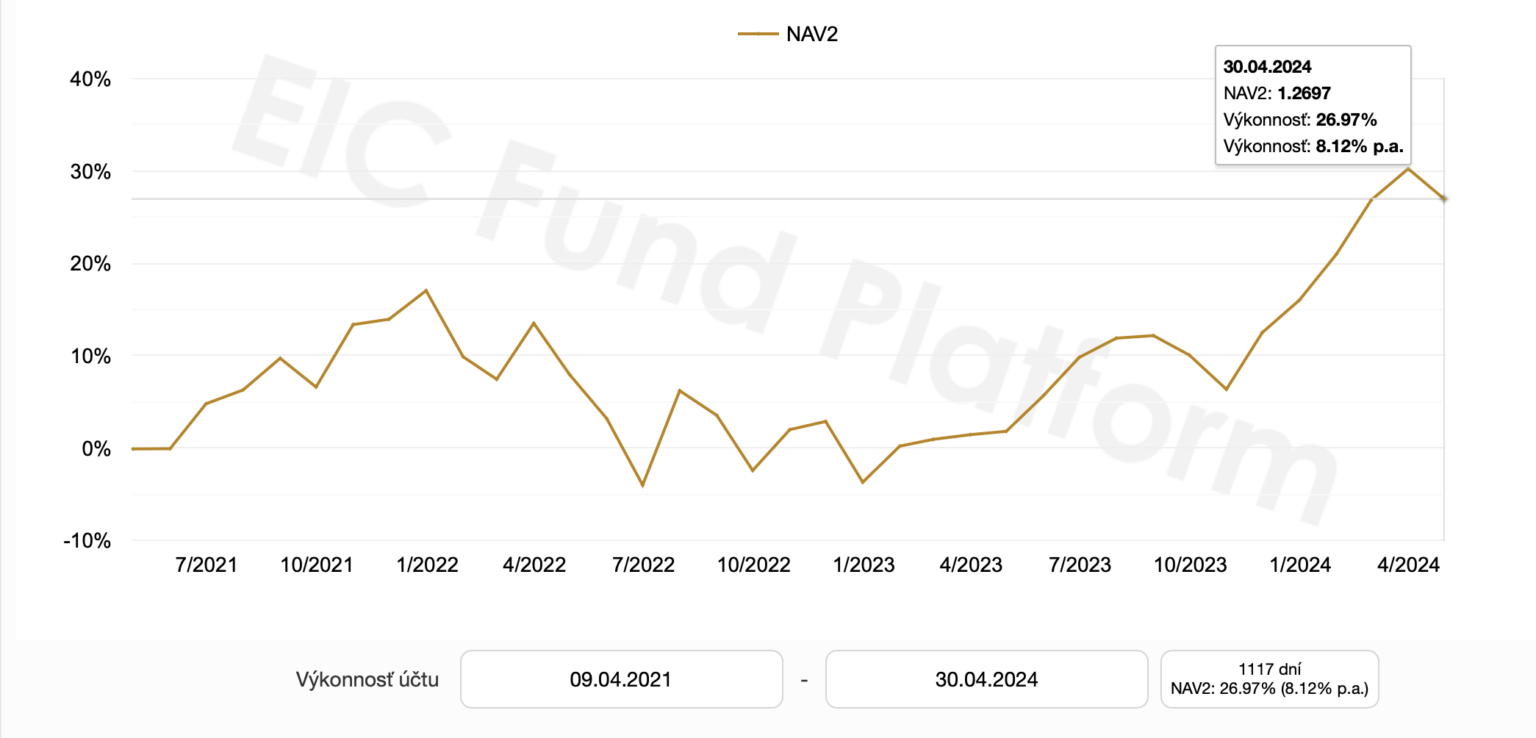This screenshot has width=1536, height=738.
Task: Click the 1/2023 x-axis label
Action: [863, 565]
